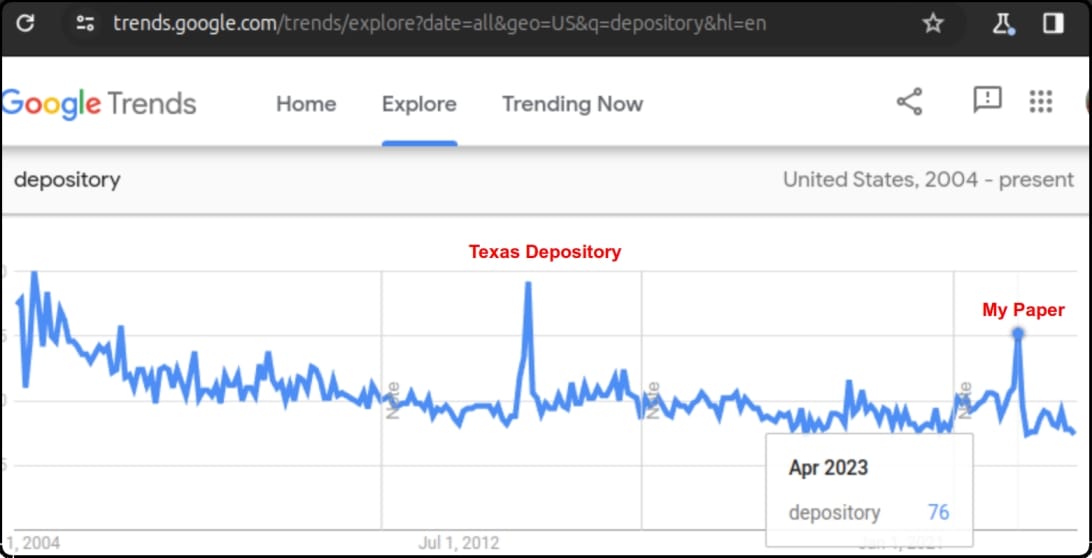Open the send feedback icon
The width and height of the screenshot is (1092, 558).
[x=987, y=100]
